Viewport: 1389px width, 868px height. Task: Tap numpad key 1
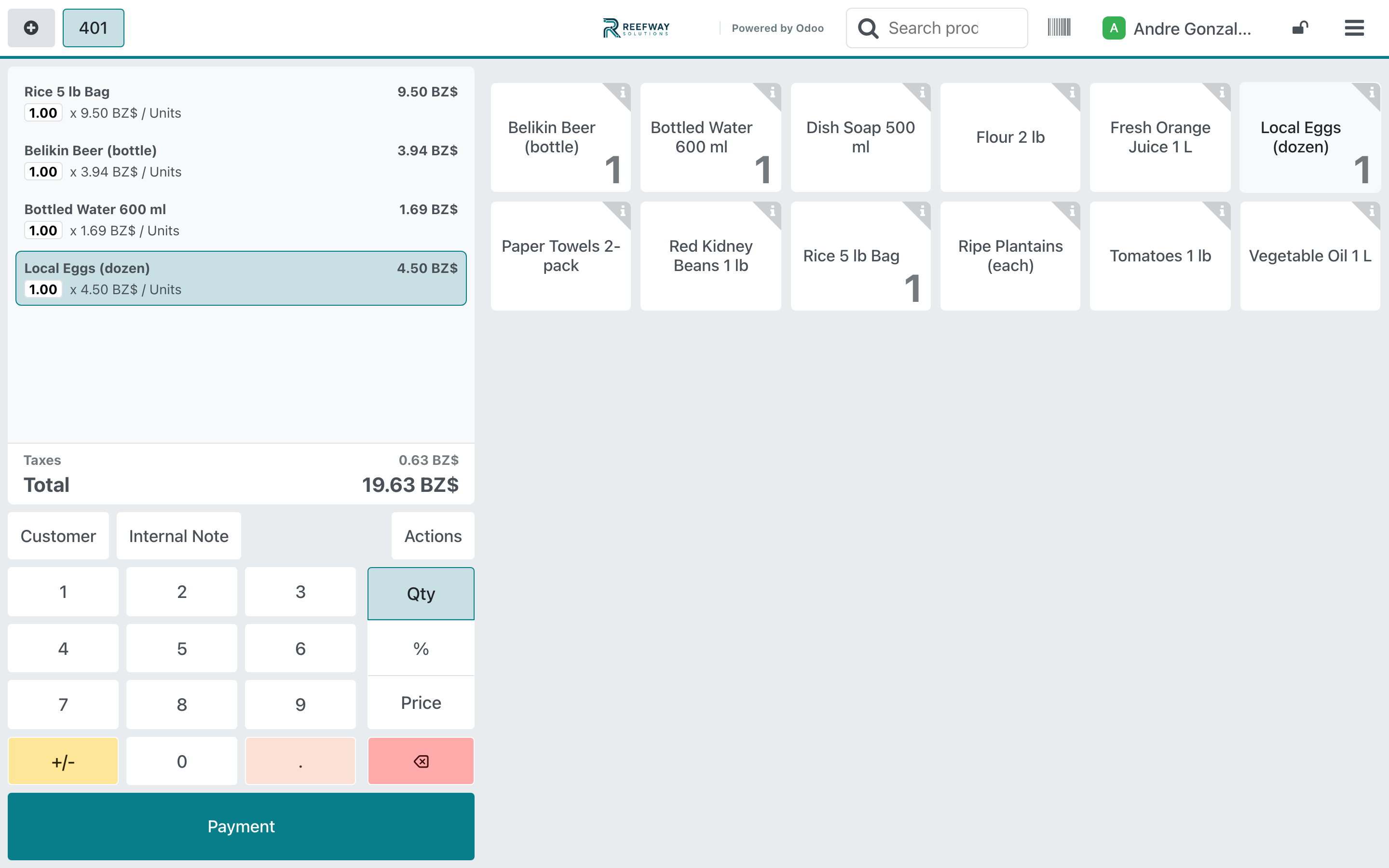pos(63,591)
